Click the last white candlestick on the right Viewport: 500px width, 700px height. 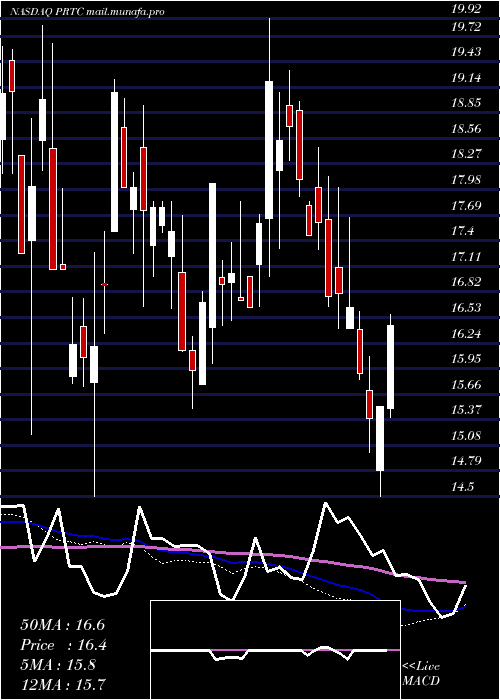pyautogui.click(x=390, y=367)
